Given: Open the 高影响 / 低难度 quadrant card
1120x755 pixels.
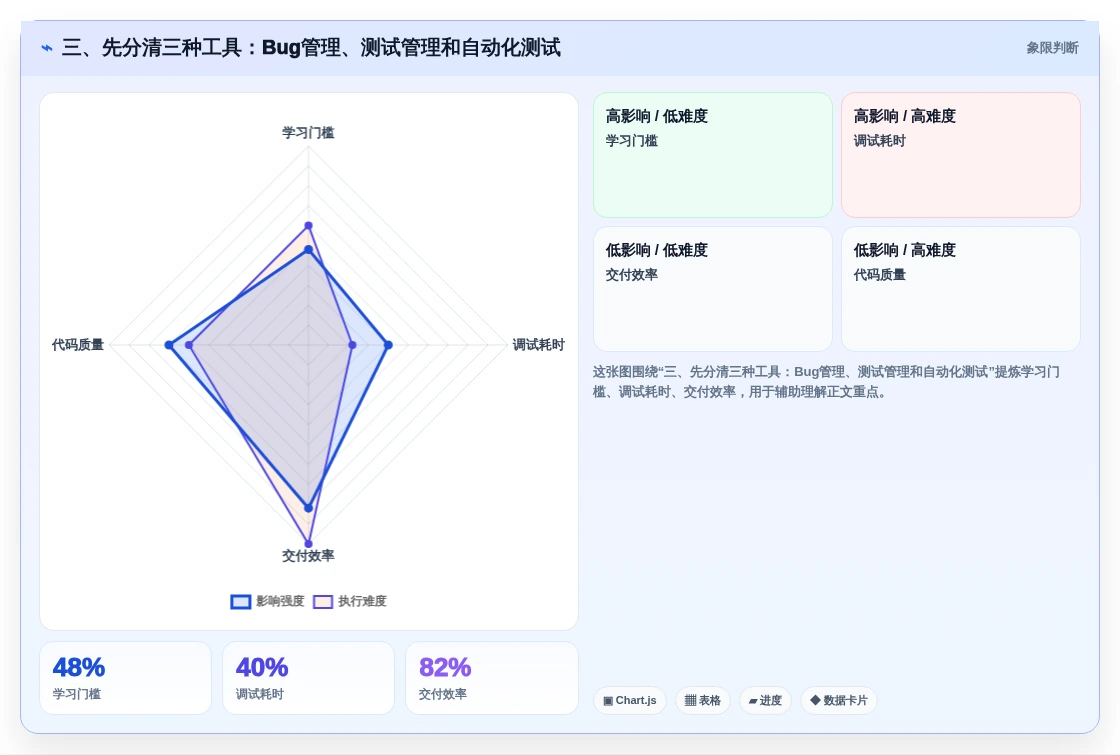Looking at the screenshot, I should point(713,155).
